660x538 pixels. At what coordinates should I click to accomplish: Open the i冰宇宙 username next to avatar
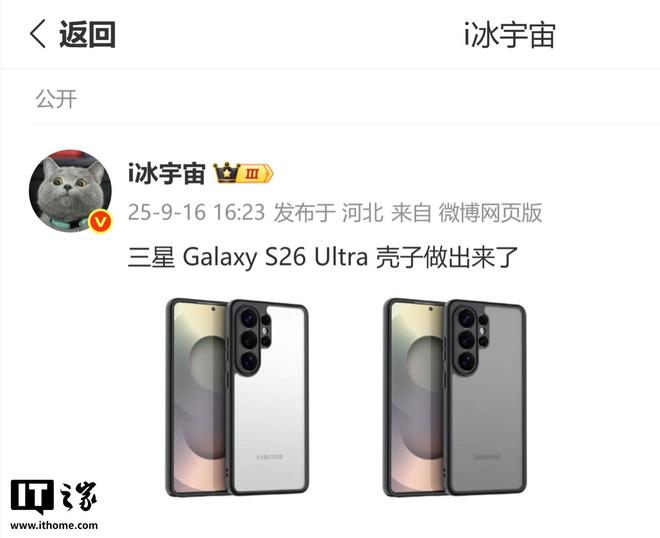pyautogui.click(x=167, y=173)
